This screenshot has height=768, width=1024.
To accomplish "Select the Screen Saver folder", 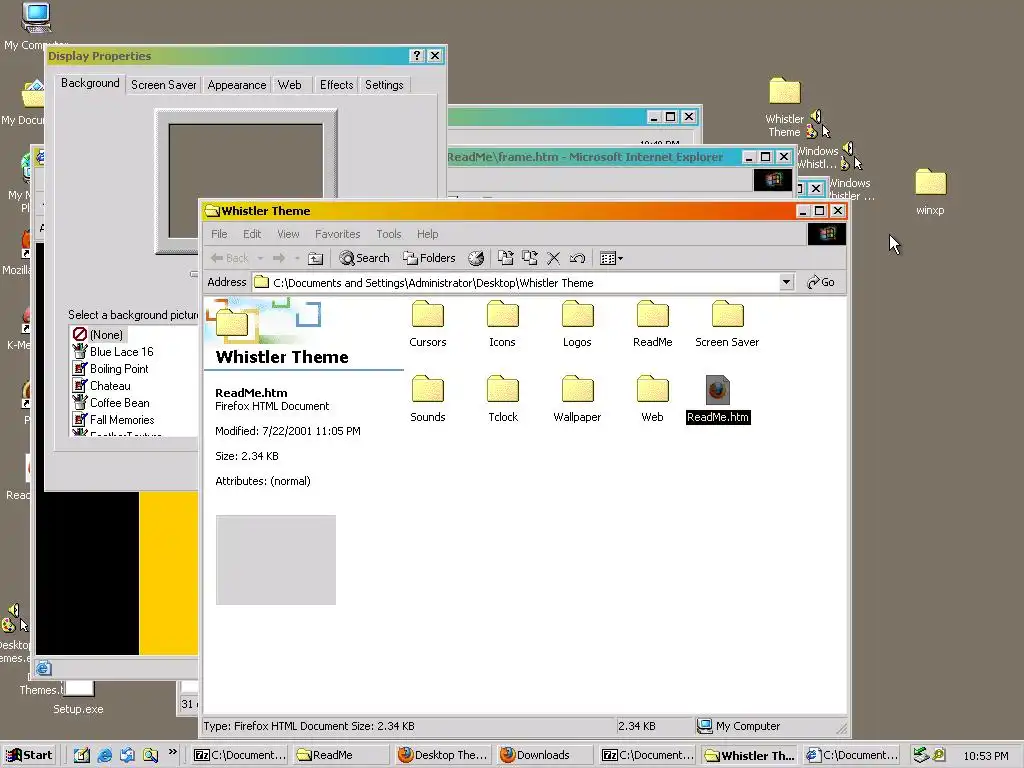I will pyautogui.click(x=727, y=324).
